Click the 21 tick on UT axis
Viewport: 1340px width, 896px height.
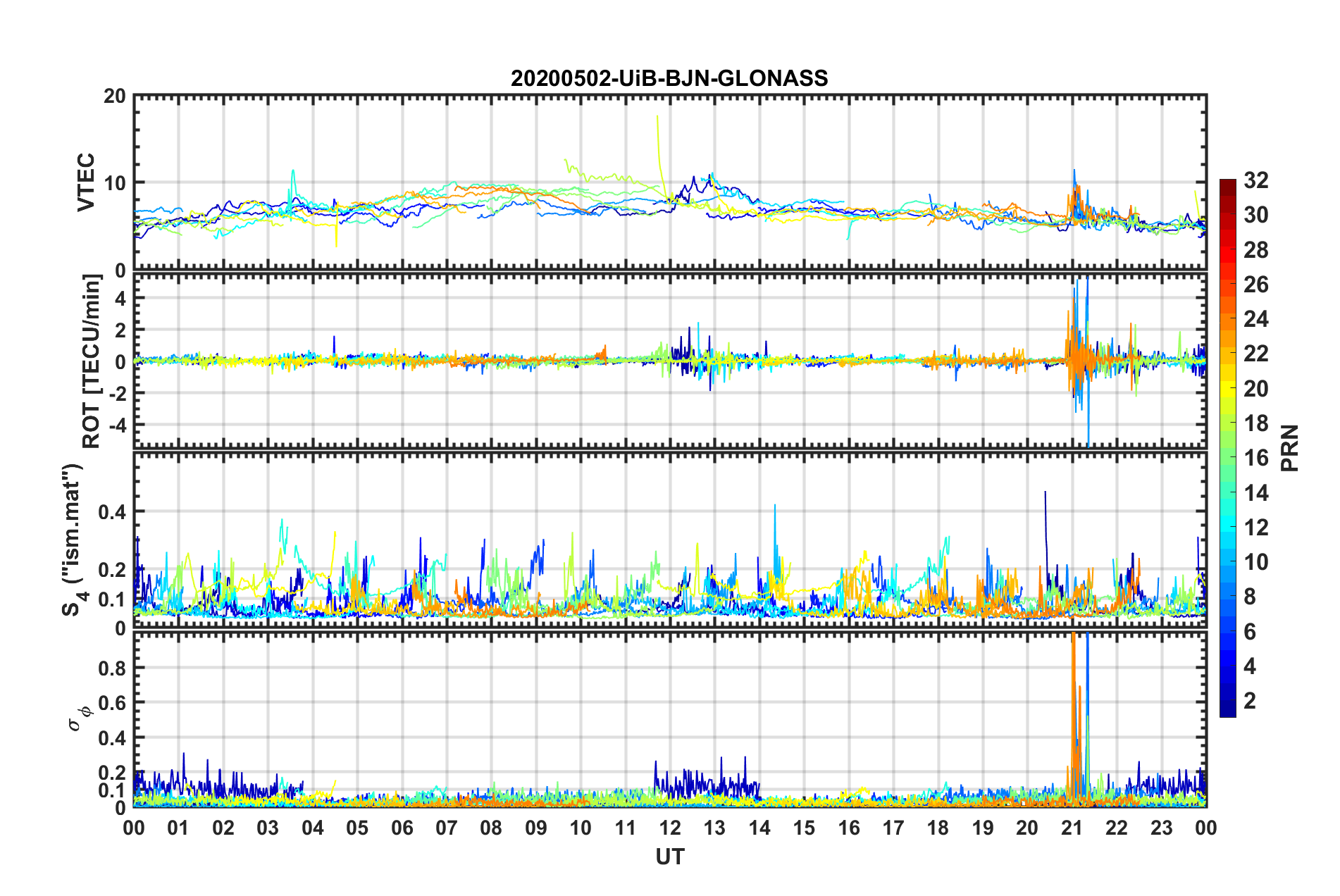[1072, 828]
